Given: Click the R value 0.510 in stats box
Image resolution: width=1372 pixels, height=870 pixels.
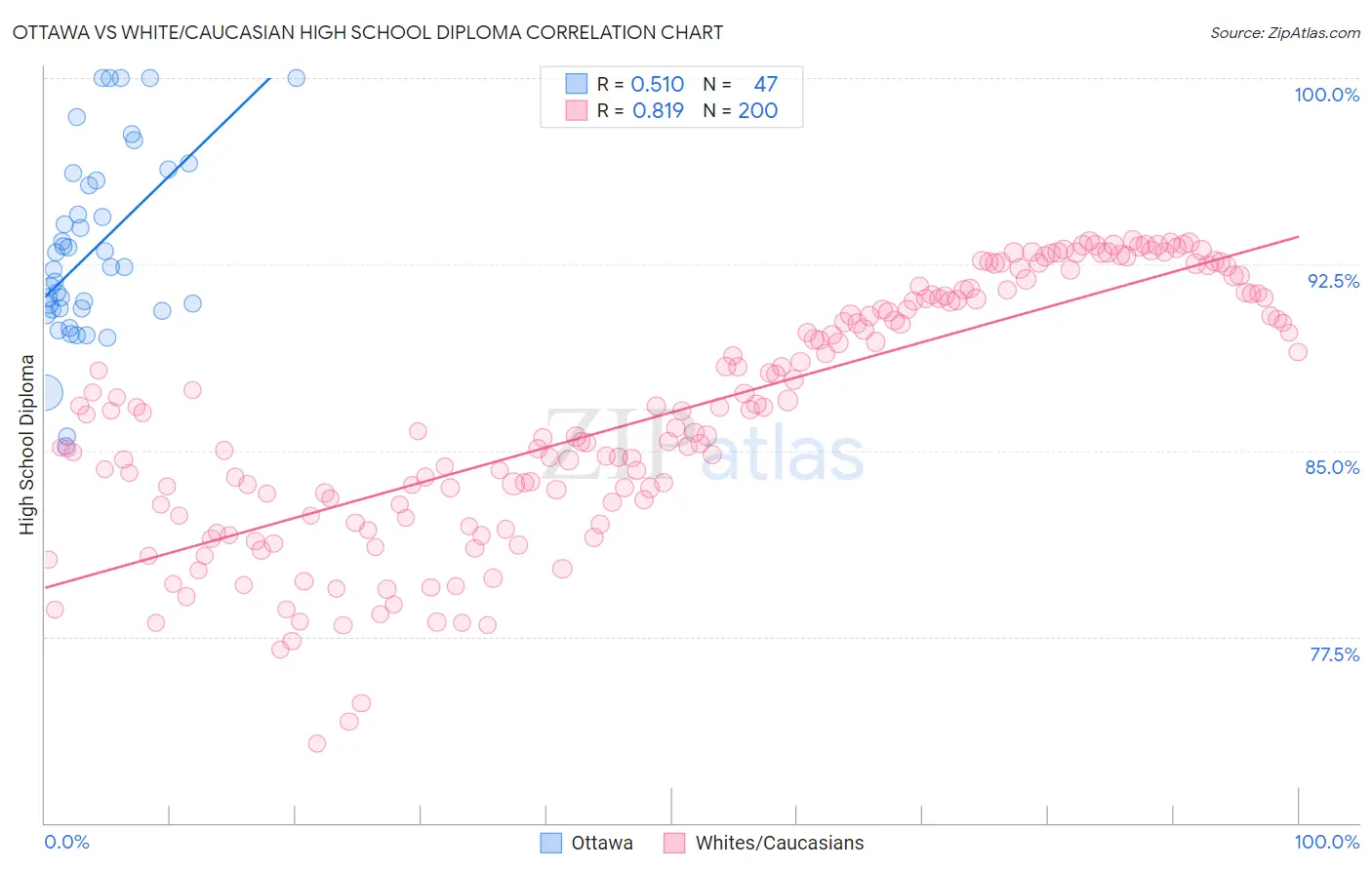Looking at the screenshot, I should [x=658, y=84].
